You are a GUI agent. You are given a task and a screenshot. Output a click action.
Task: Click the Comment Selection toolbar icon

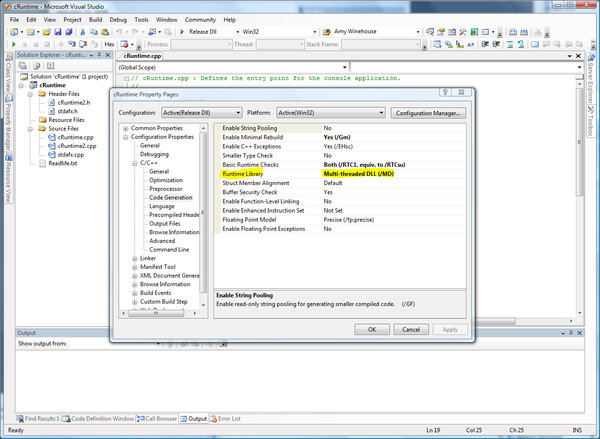click(510, 44)
